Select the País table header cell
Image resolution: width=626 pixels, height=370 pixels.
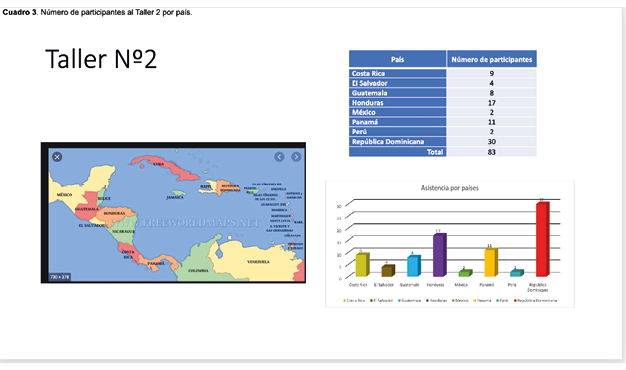pos(398,59)
